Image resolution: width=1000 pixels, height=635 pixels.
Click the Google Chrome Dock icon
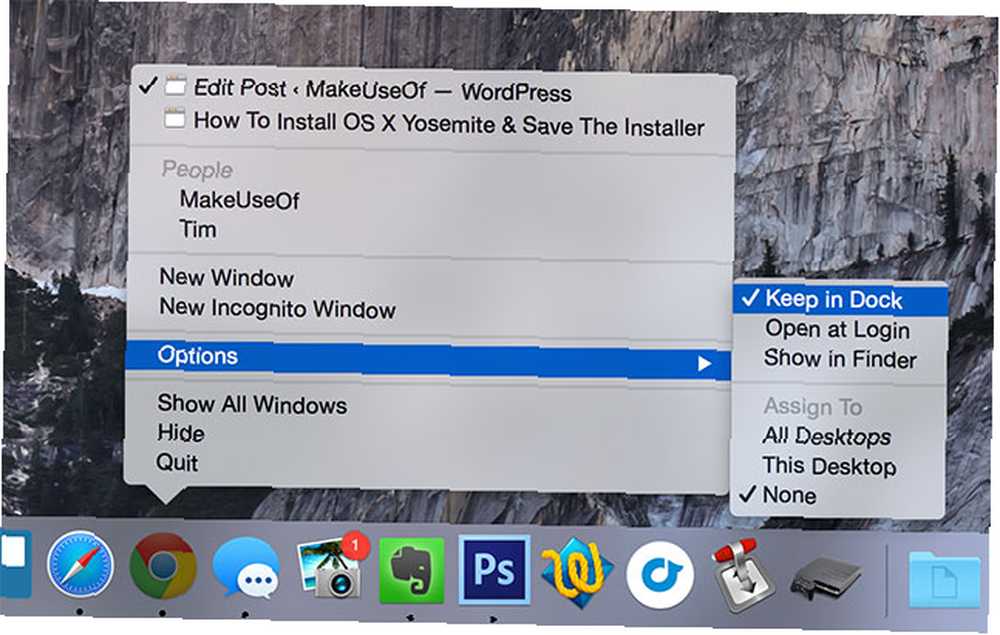pyautogui.click(x=162, y=566)
